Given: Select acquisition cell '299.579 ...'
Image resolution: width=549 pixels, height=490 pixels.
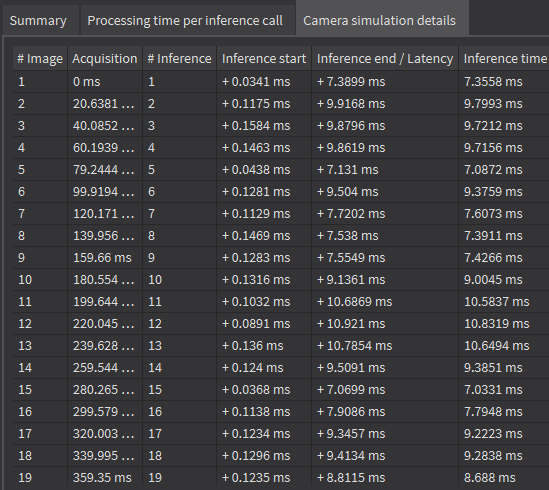Looking at the screenshot, I should 105,412.
